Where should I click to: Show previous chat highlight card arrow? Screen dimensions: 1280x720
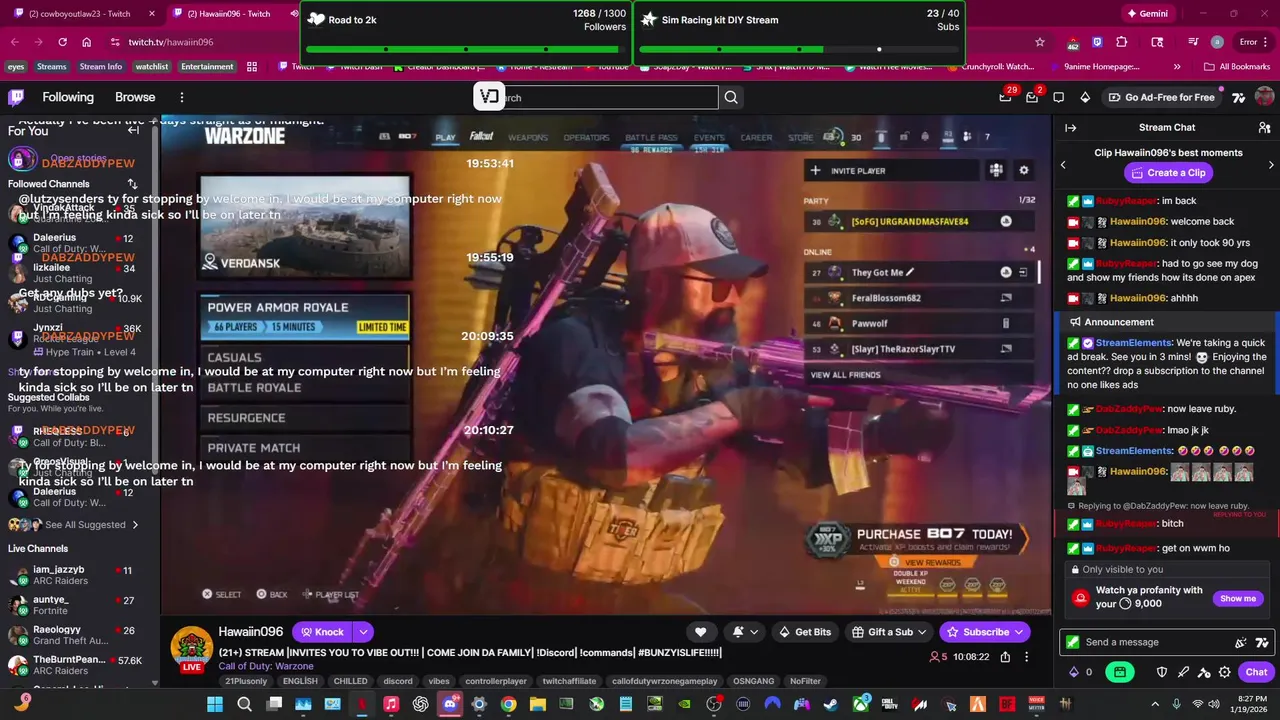1063,164
